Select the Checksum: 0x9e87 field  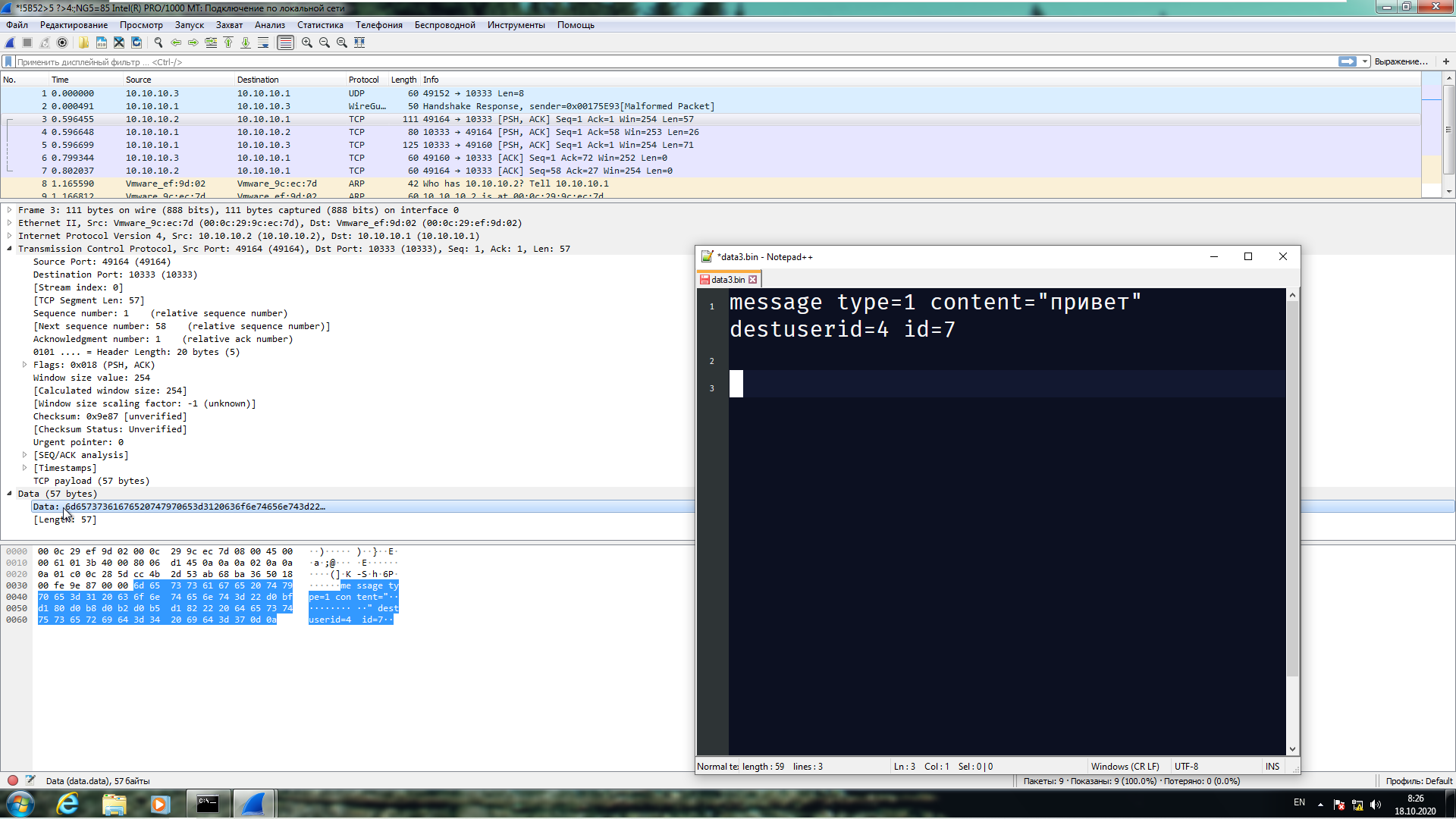point(110,416)
